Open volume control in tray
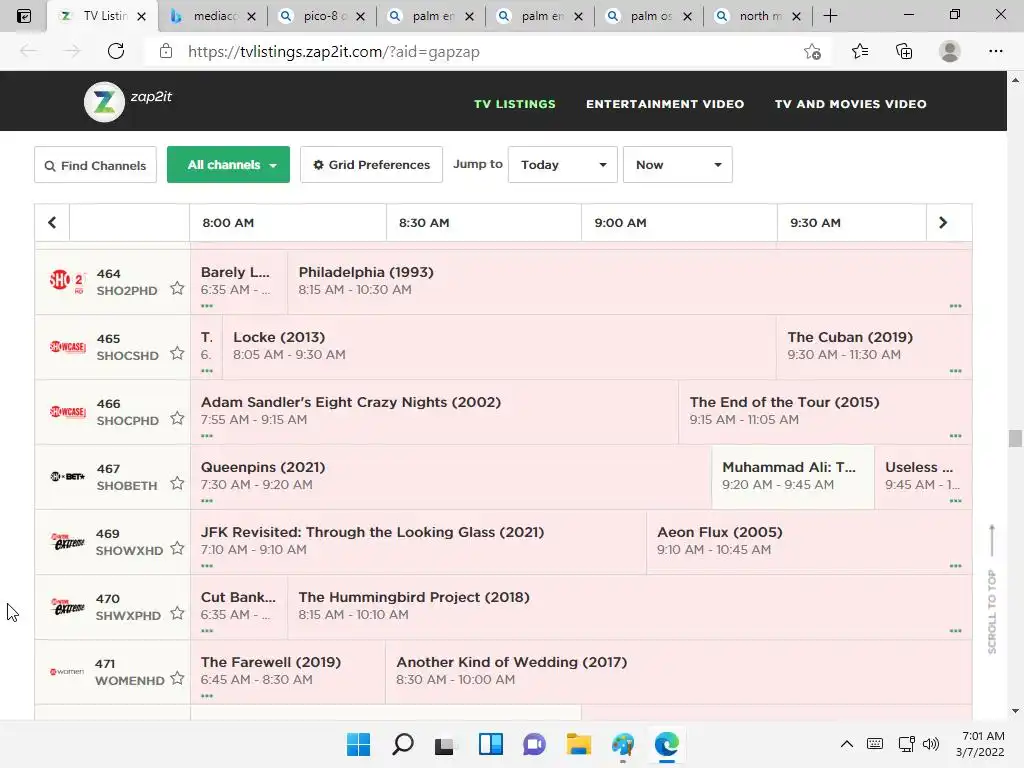 click(931, 744)
